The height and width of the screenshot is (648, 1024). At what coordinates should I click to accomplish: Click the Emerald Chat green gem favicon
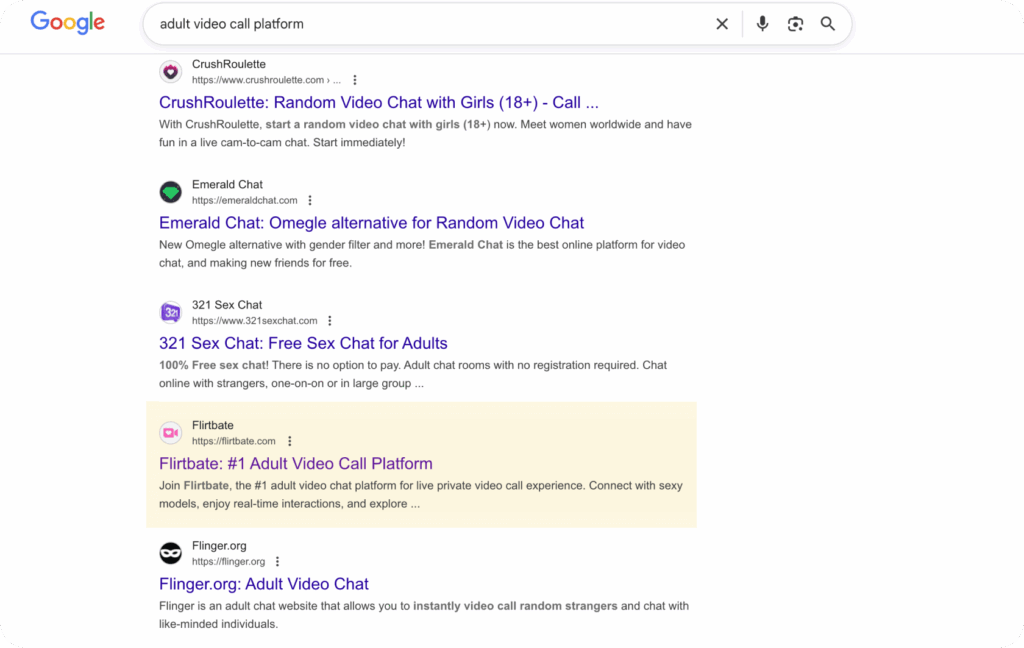pyautogui.click(x=170, y=192)
